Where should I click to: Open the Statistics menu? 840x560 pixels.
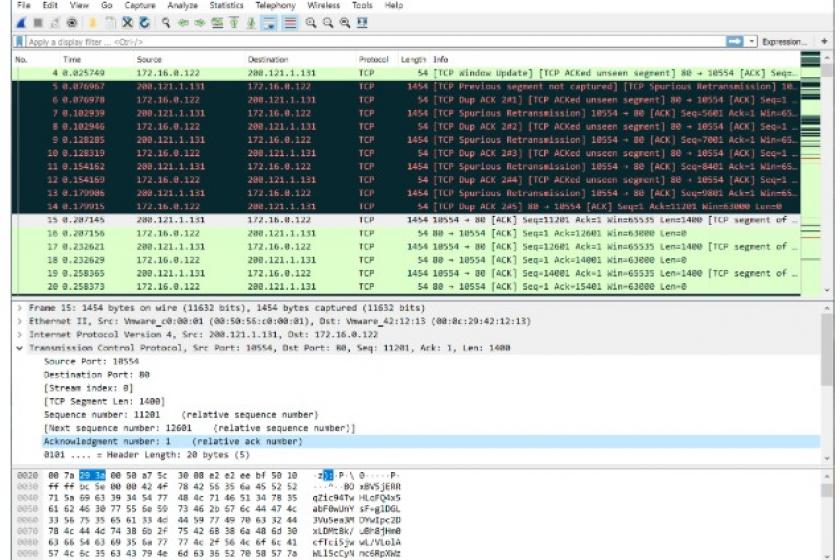[x=226, y=5]
